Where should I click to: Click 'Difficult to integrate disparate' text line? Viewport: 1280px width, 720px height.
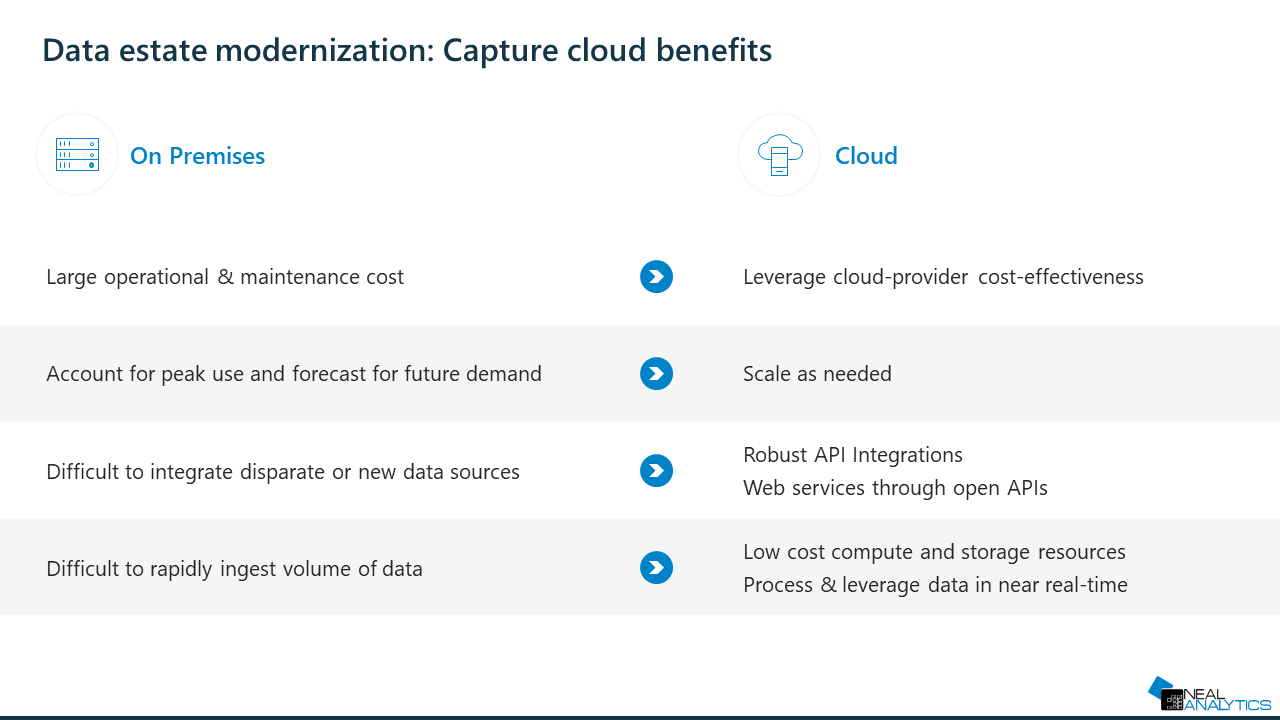(283, 471)
